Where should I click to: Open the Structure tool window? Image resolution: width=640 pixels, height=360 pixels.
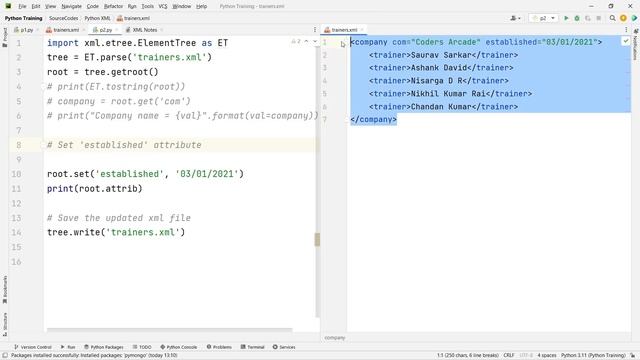coord(4,324)
